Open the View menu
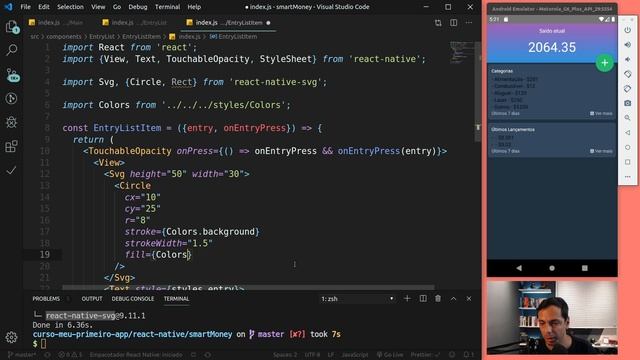Screen dimensions: 640x360 [98, 7]
